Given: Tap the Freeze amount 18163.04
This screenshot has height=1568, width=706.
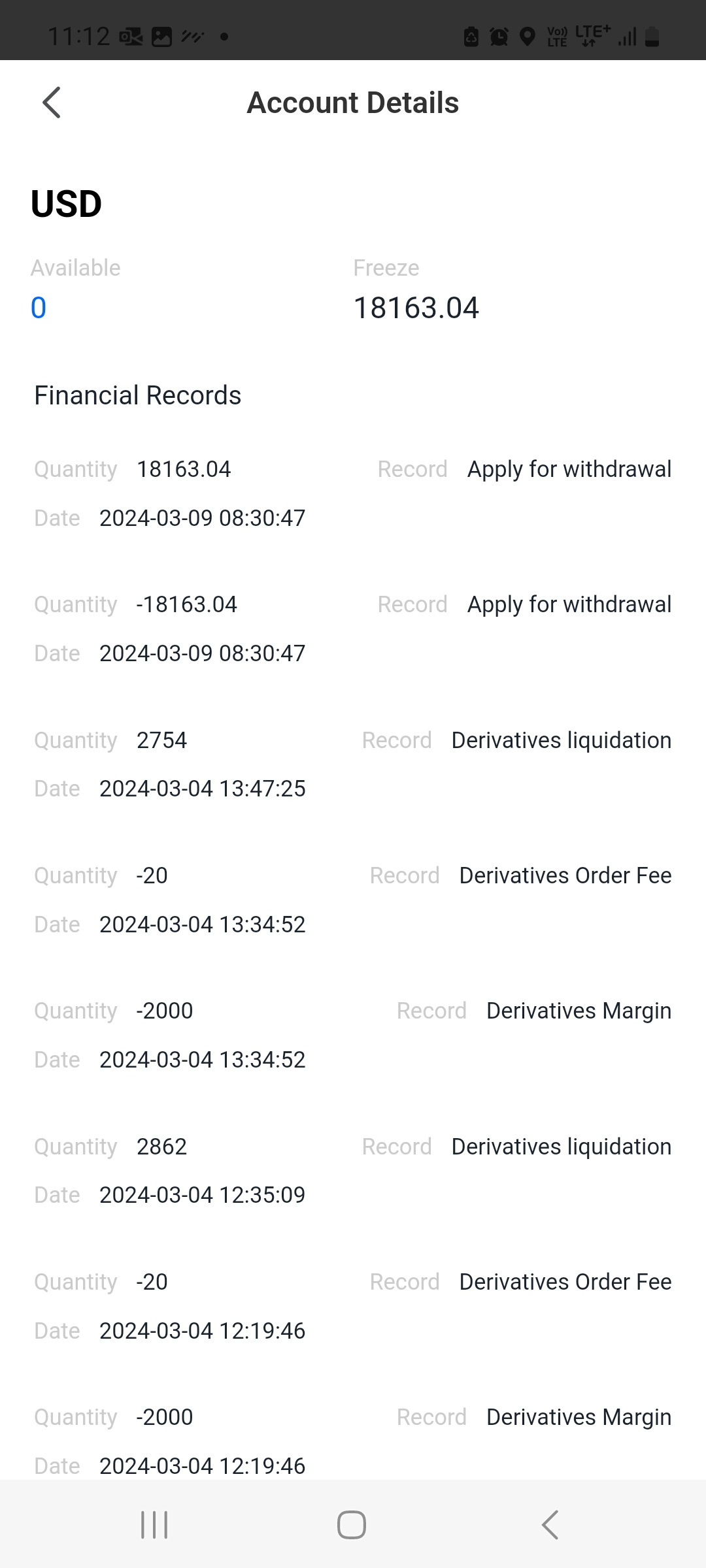Looking at the screenshot, I should tap(416, 308).
